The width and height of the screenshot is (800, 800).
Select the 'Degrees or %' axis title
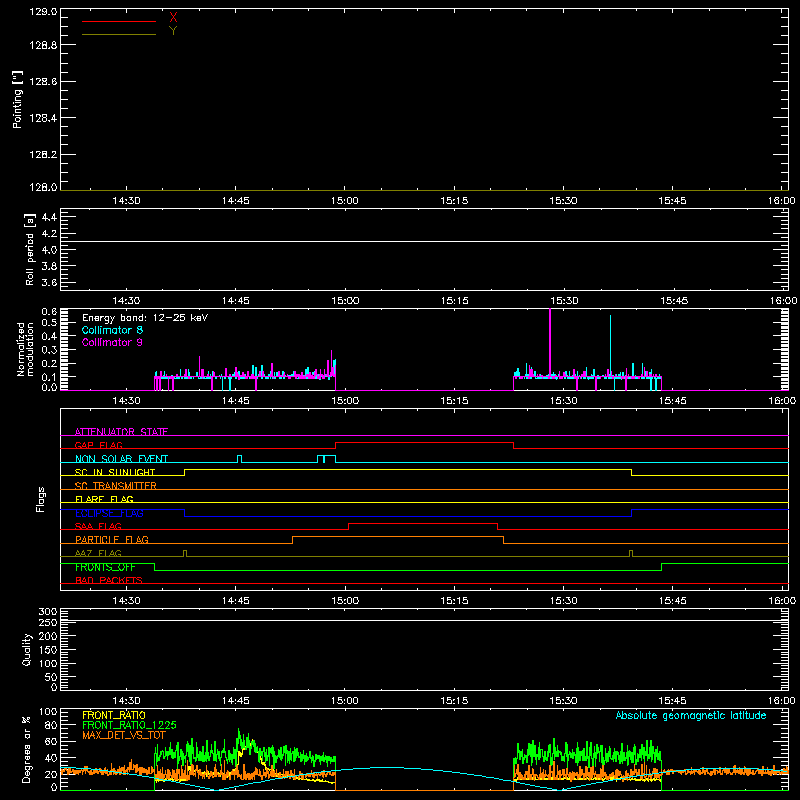27,749
